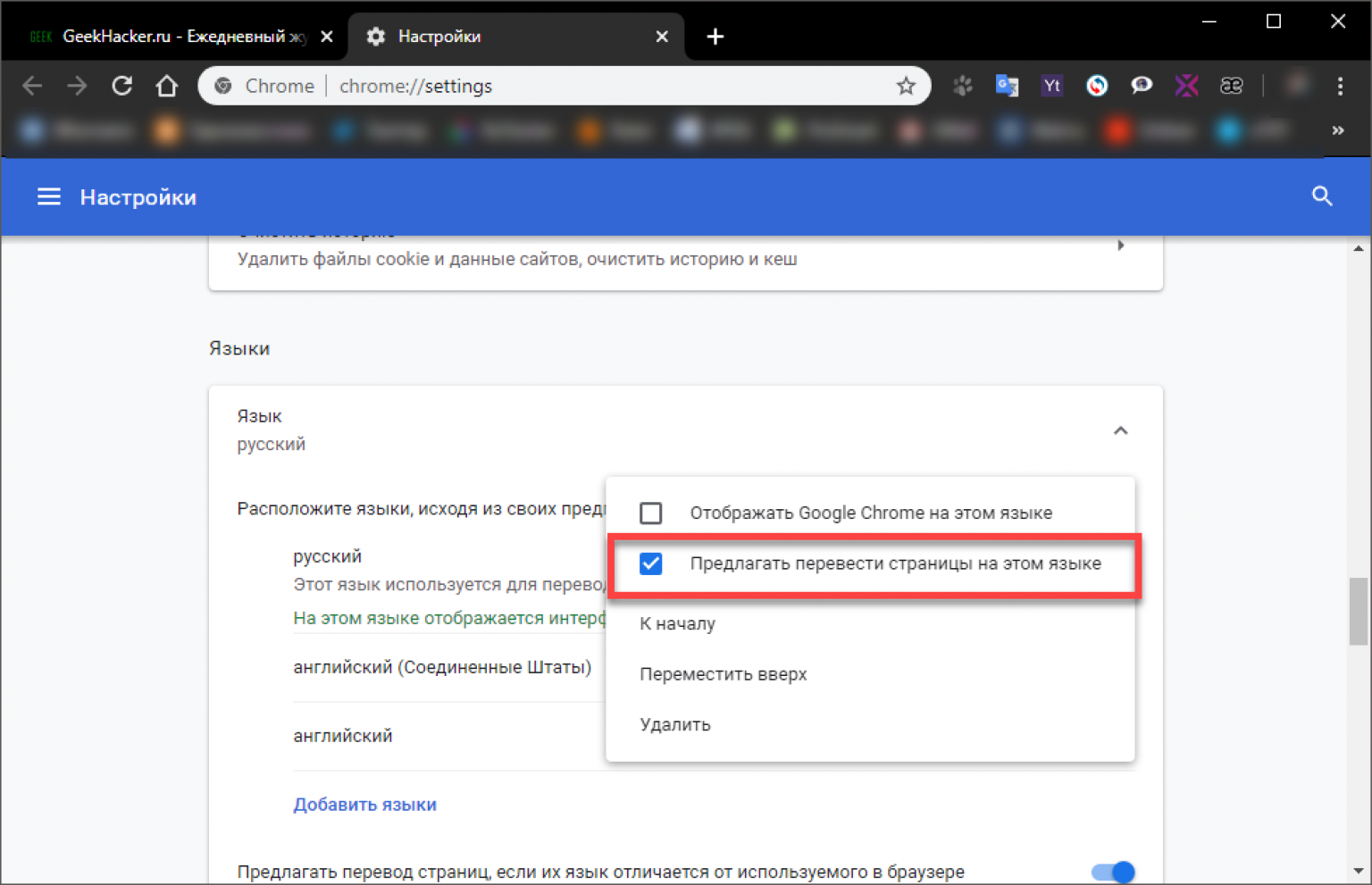
Task: Close the Настройки tab
Action: 662,37
